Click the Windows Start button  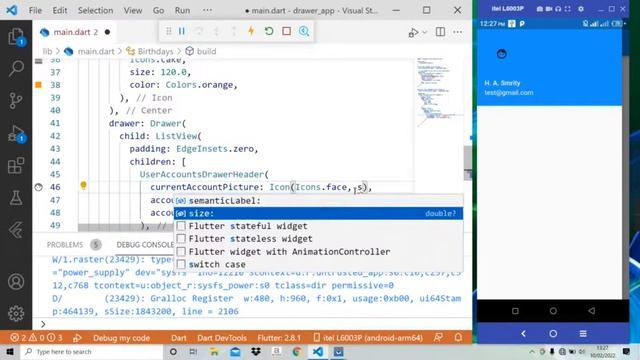point(10,351)
